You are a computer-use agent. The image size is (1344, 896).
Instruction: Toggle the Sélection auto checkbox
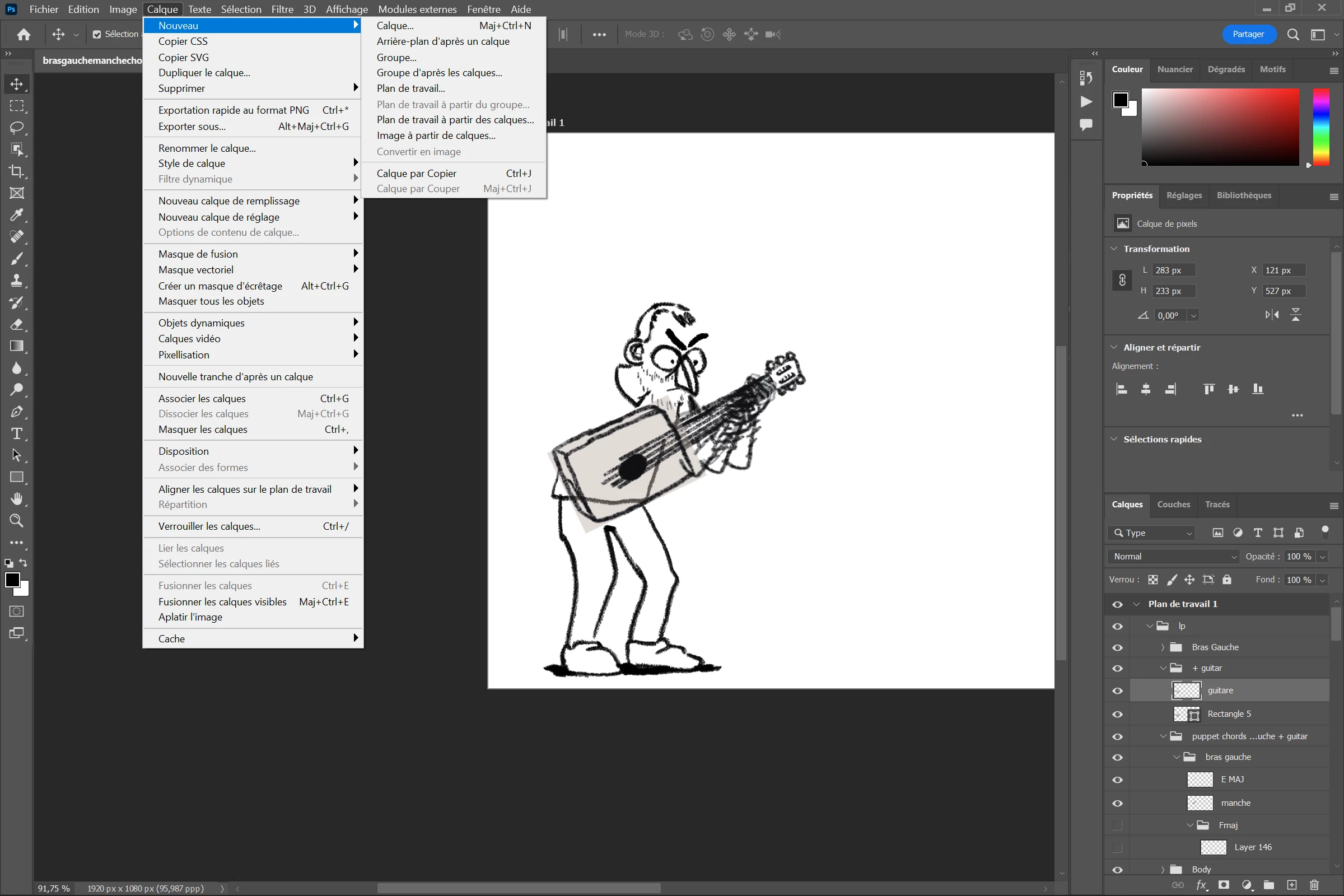96,34
